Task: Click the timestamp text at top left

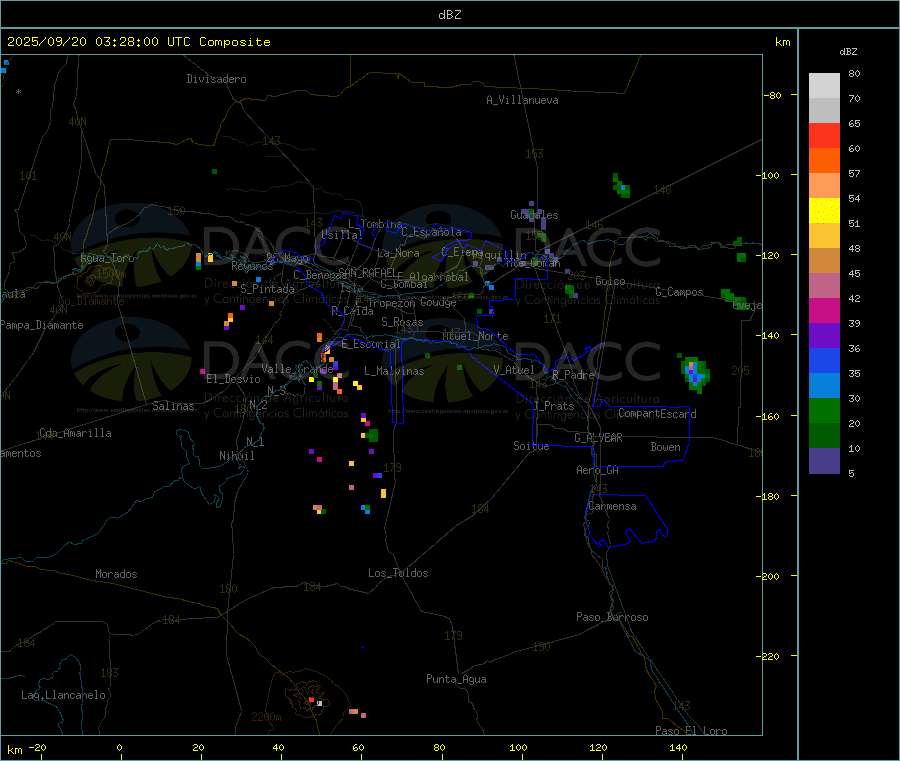Action: (x=138, y=42)
